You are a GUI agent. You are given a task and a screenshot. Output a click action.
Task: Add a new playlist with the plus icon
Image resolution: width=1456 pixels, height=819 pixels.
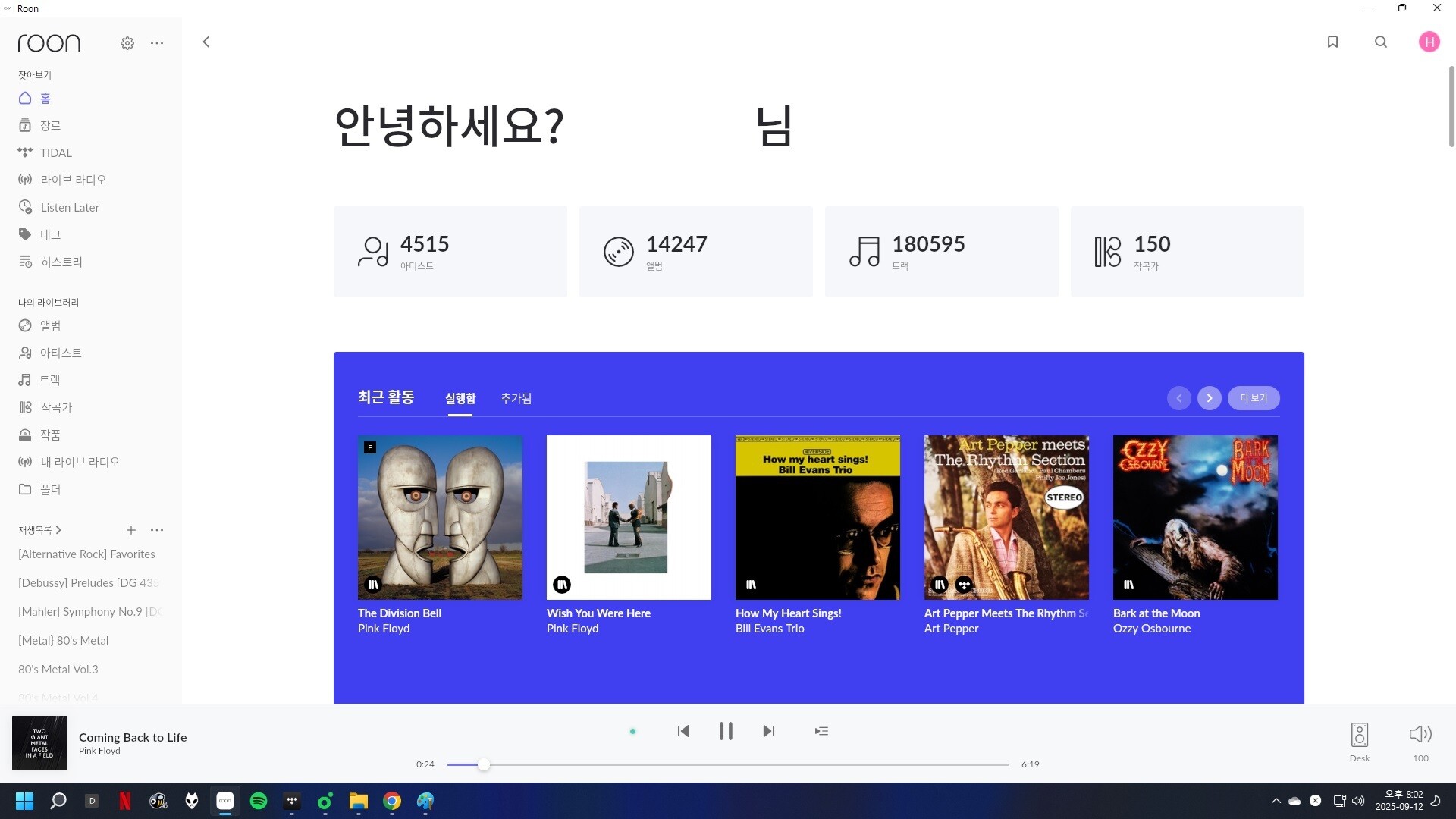(x=131, y=530)
